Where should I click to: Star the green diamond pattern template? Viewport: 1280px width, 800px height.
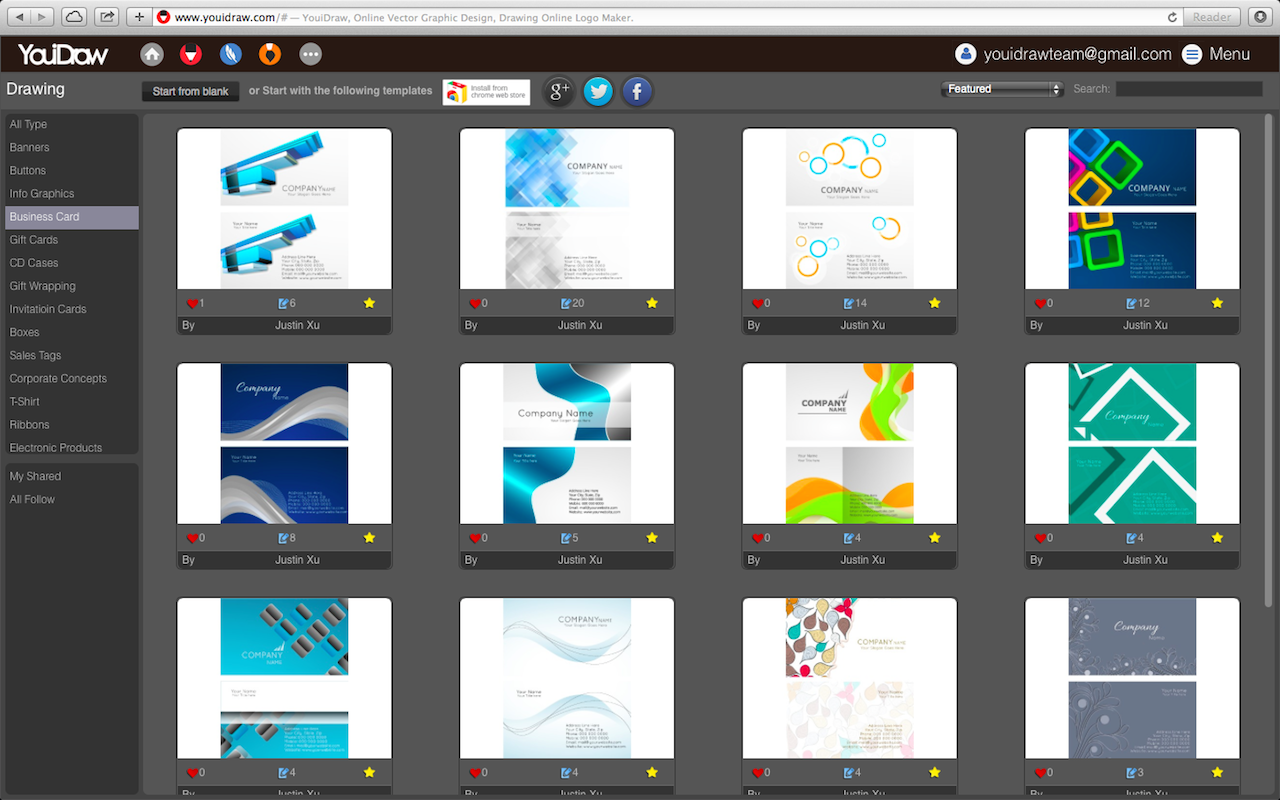[1217, 537]
